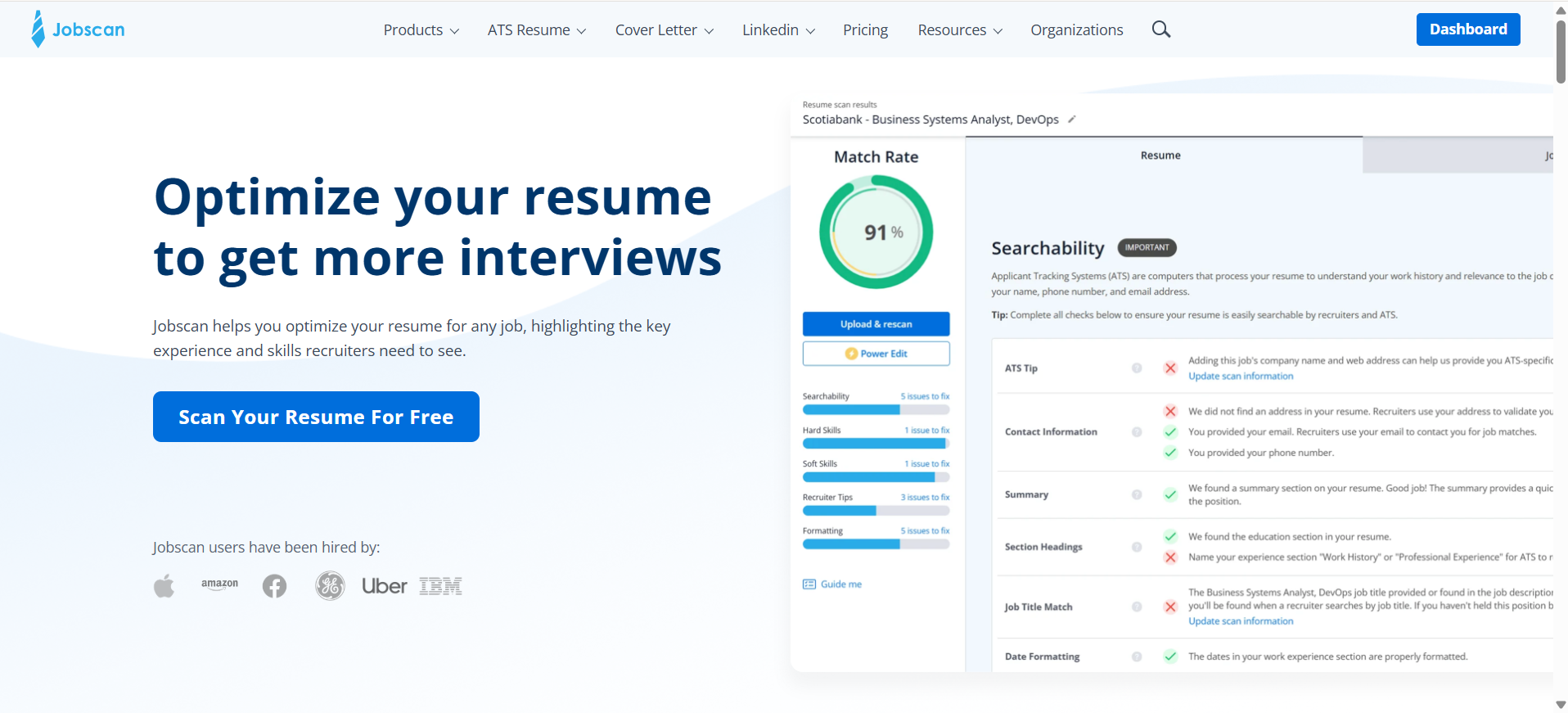This screenshot has height=713, width=1568.
Task: Click the Contact Information info icon
Action: pos(1137,432)
